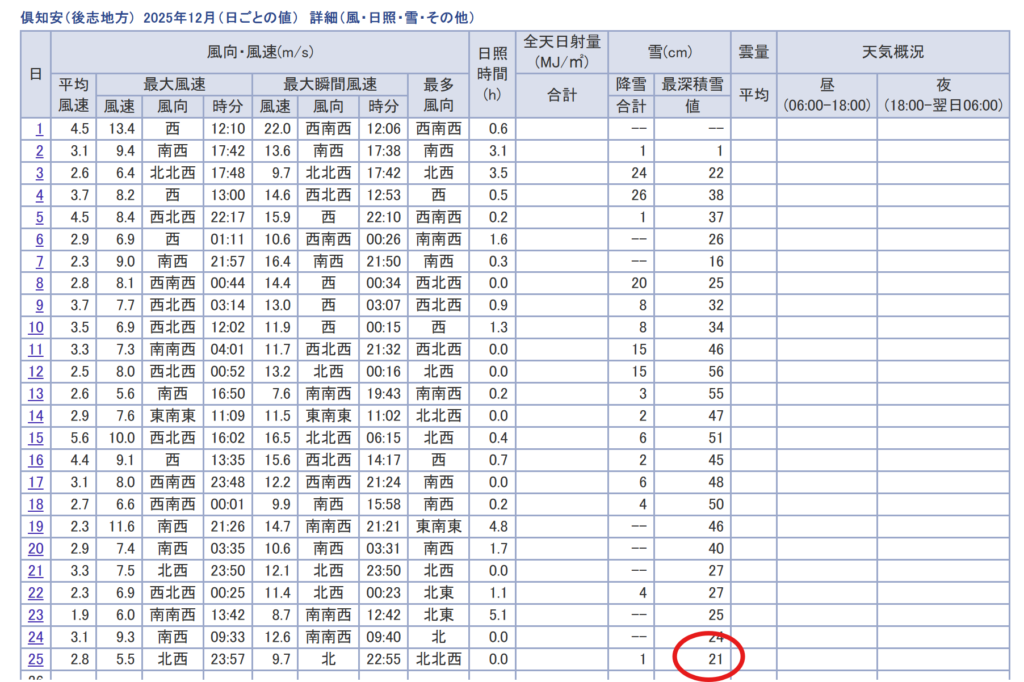Screen dimensions: 1024x682
Task: Open the day 19 link
Action: pyautogui.click(x=36, y=526)
